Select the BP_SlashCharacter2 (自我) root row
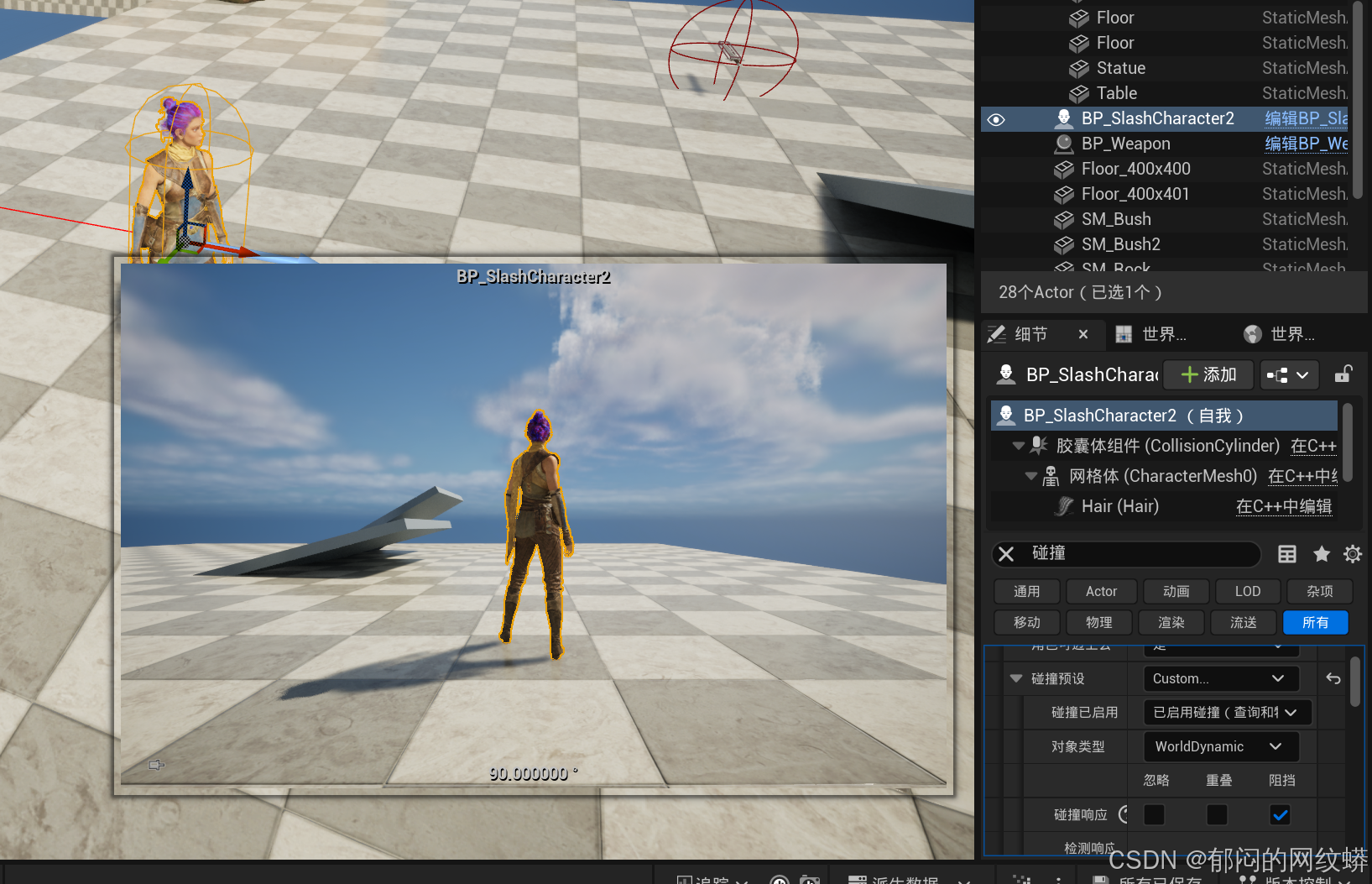Viewport: 1372px width, 884px height. tap(1165, 416)
